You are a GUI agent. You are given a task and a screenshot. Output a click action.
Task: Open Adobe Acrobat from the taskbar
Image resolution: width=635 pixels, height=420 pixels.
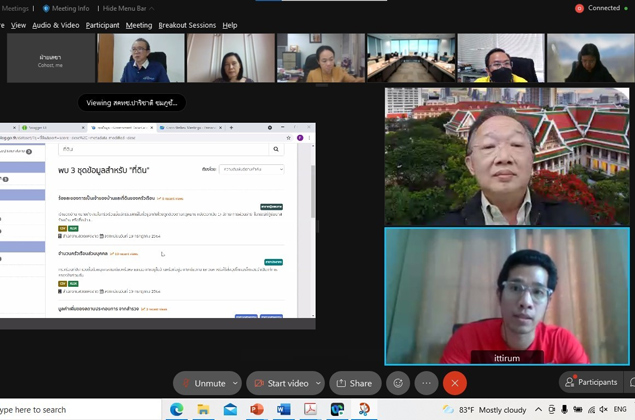(310, 409)
